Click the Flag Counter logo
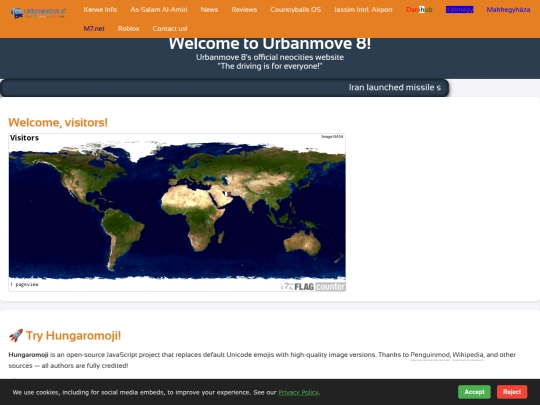 point(313,286)
